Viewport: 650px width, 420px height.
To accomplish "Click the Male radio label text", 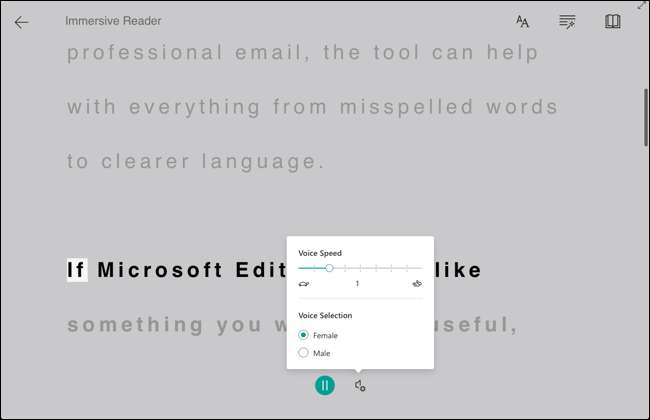I will pos(322,353).
